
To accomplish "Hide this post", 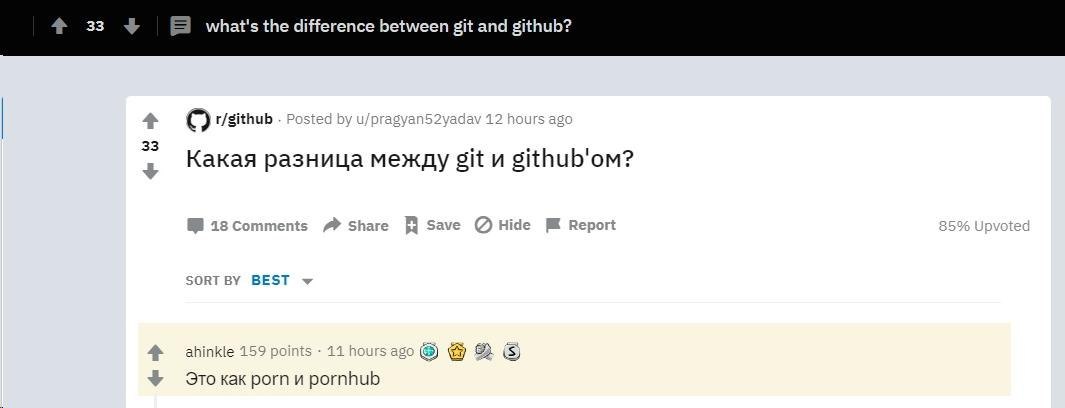I will (x=503, y=225).
